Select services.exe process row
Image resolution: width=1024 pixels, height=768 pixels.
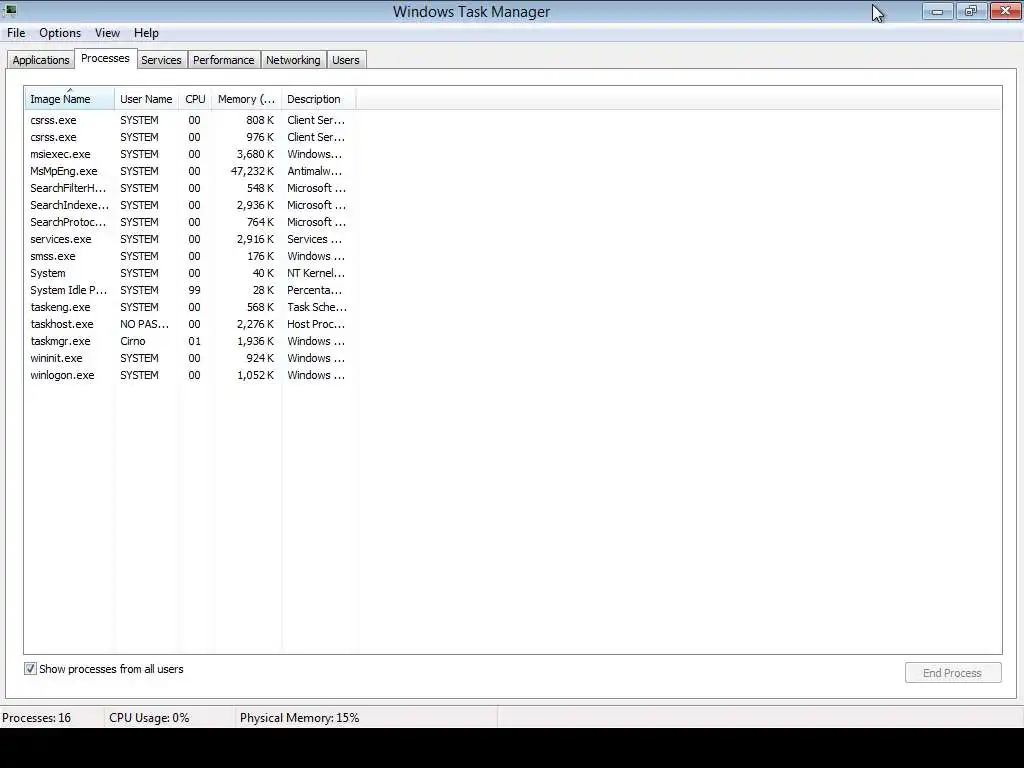[x=189, y=239]
